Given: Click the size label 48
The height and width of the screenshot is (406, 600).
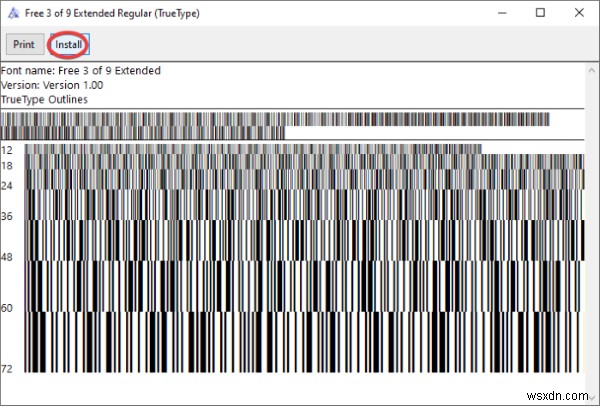Looking at the screenshot, I should (x=7, y=257).
